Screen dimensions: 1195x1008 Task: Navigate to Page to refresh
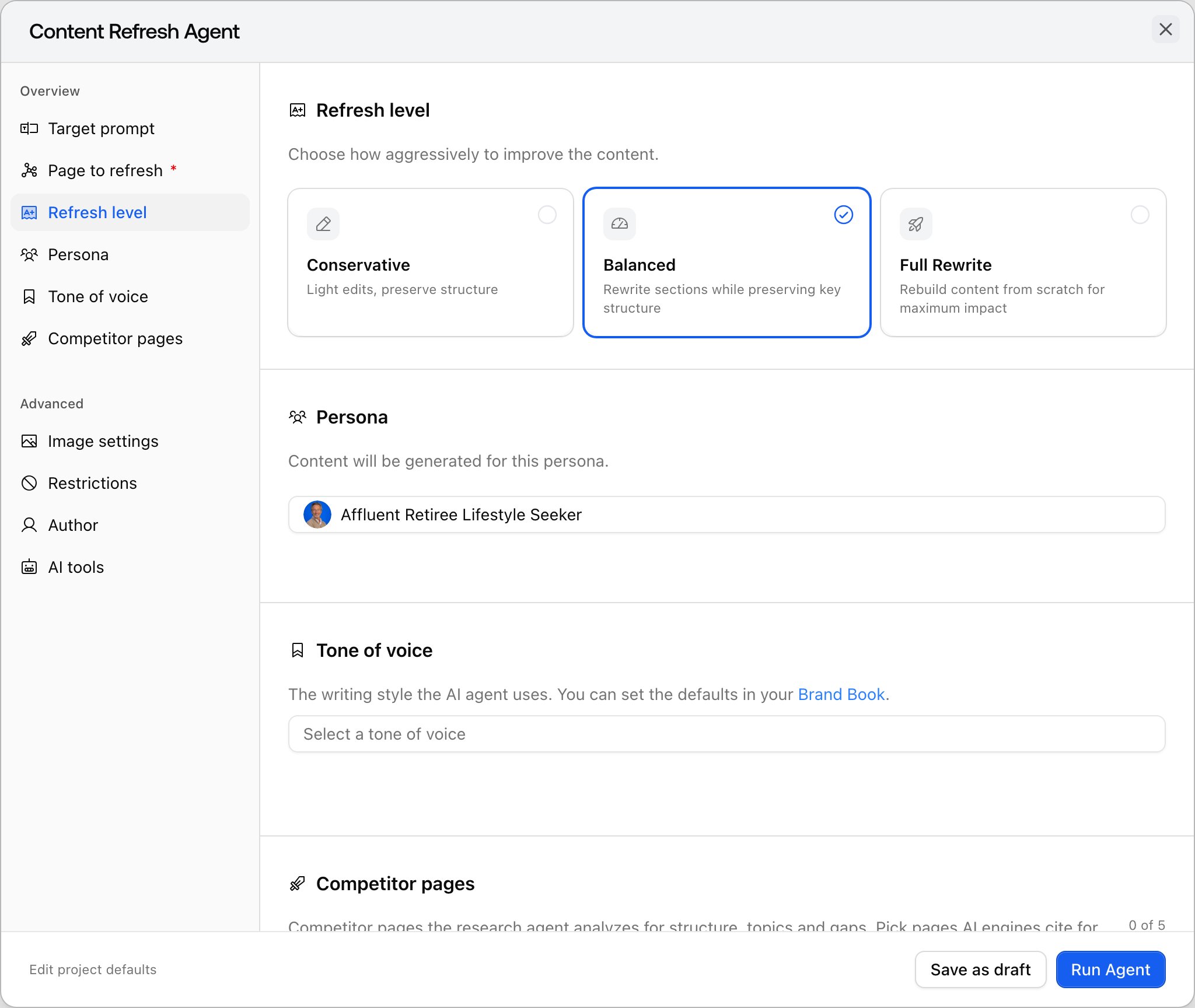130,170
